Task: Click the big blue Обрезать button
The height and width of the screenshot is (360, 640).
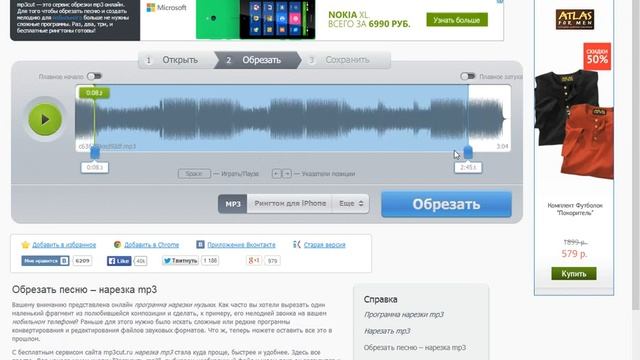Action: (446, 204)
